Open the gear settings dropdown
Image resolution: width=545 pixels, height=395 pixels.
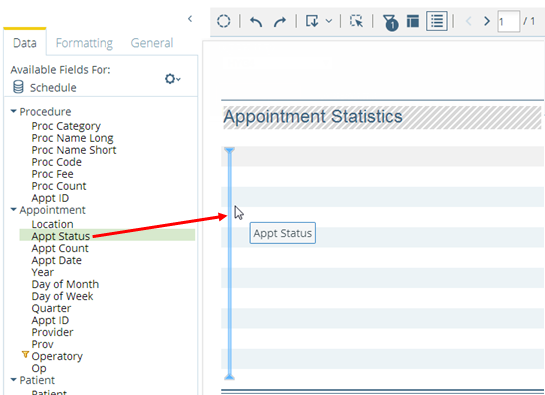(172, 79)
